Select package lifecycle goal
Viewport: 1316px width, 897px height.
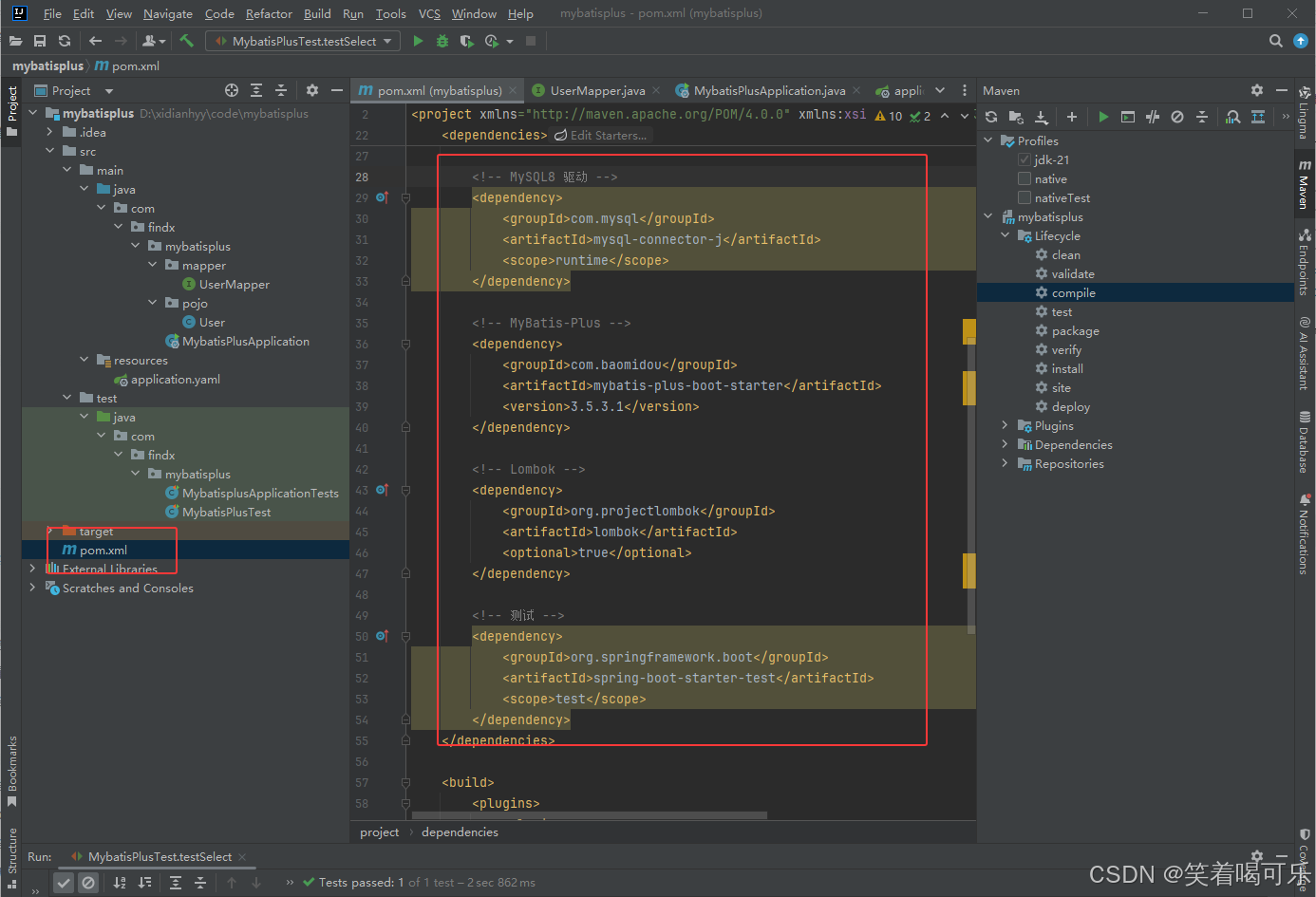tap(1075, 330)
